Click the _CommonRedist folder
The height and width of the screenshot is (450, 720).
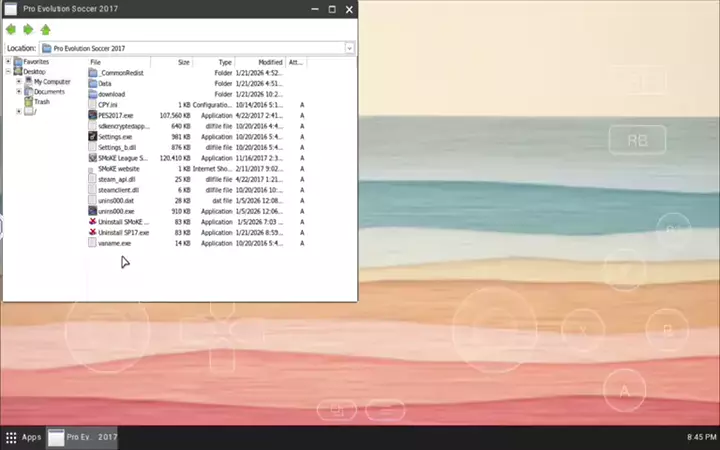click(x=122, y=73)
